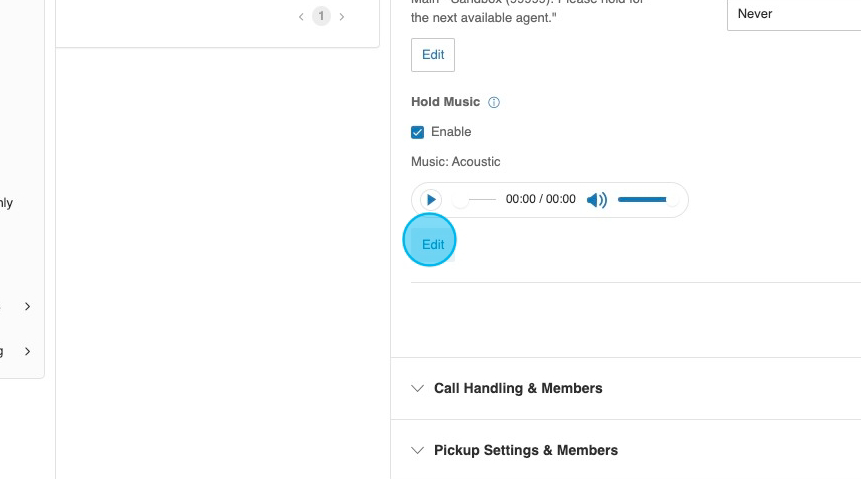Select page 1 in pagination
861x479 pixels.
point(321,17)
